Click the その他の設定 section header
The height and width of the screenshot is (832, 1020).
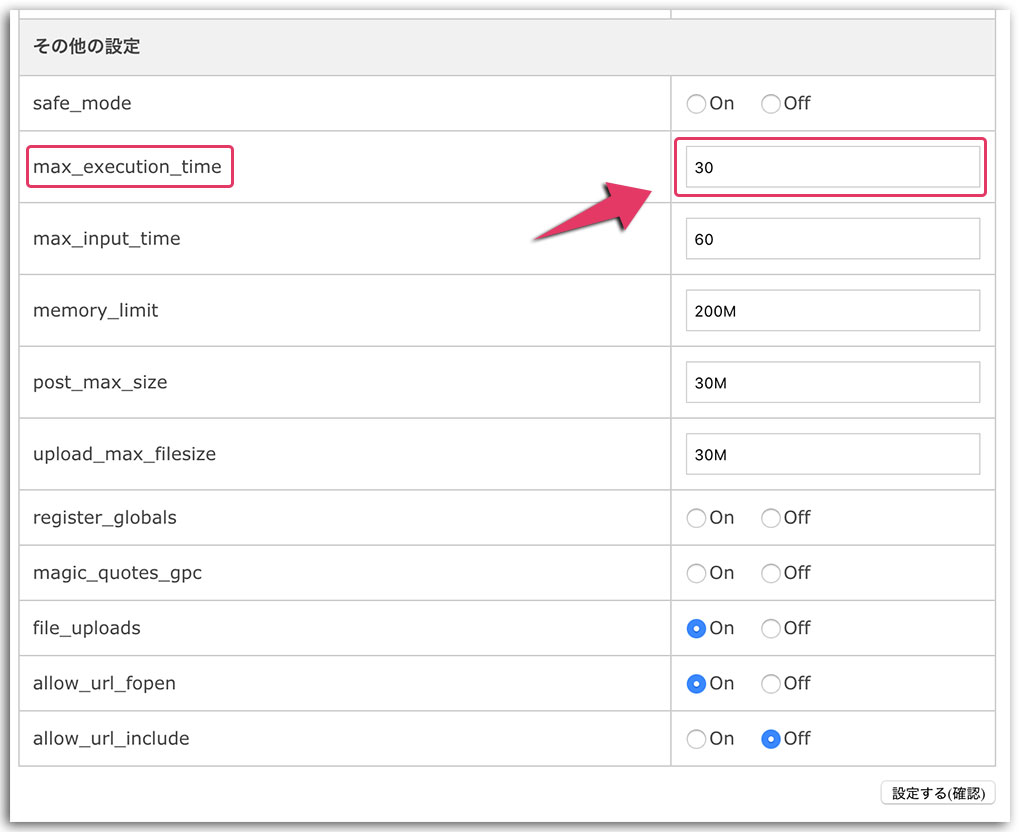86,47
